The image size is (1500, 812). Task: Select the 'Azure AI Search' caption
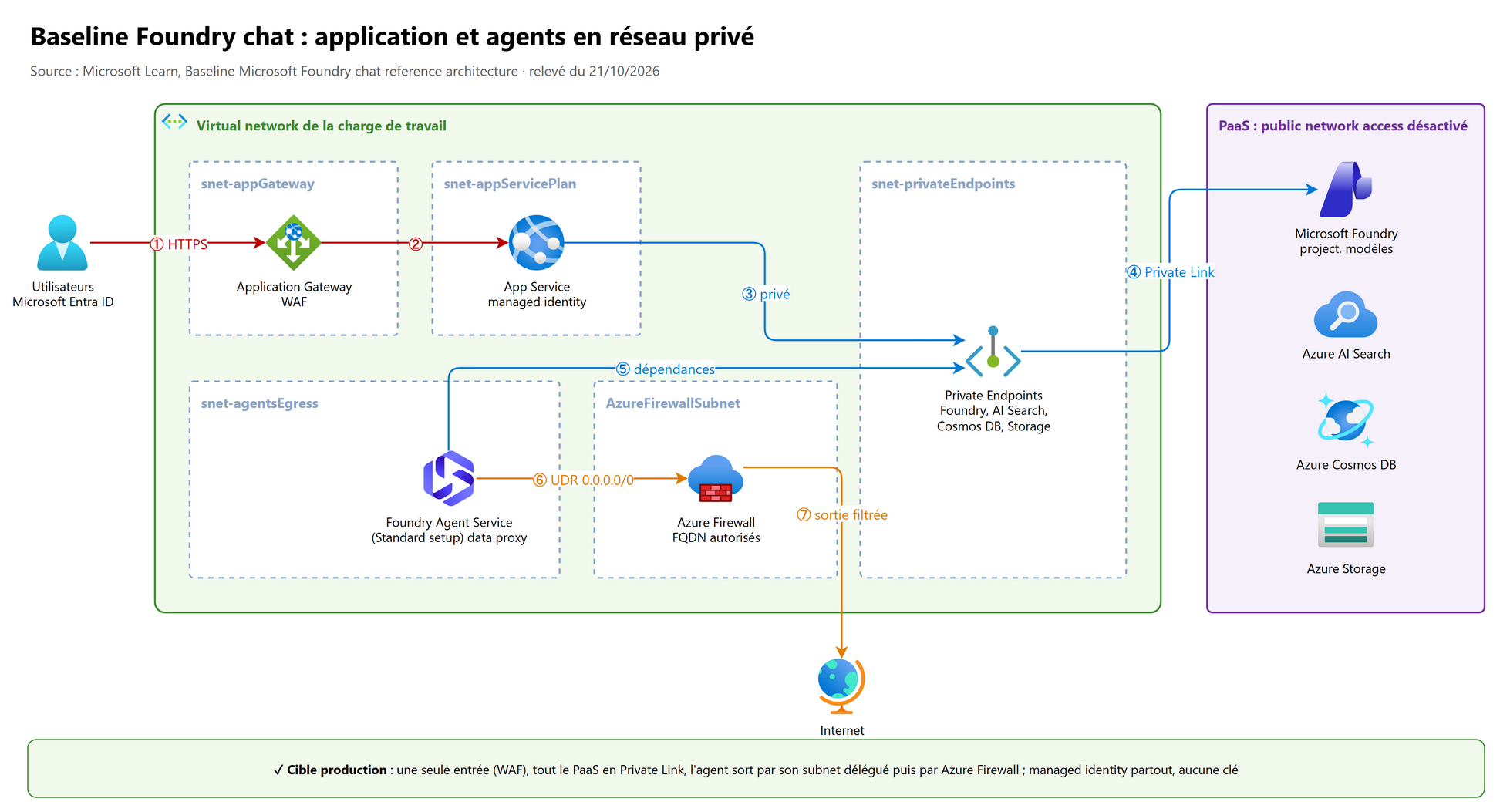coord(1346,354)
